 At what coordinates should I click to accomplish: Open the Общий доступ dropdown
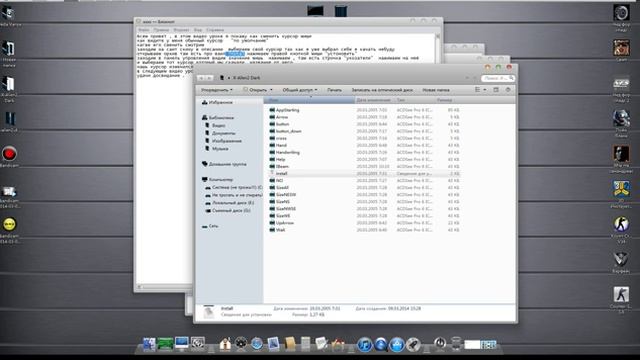pyautogui.click(x=300, y=90)
